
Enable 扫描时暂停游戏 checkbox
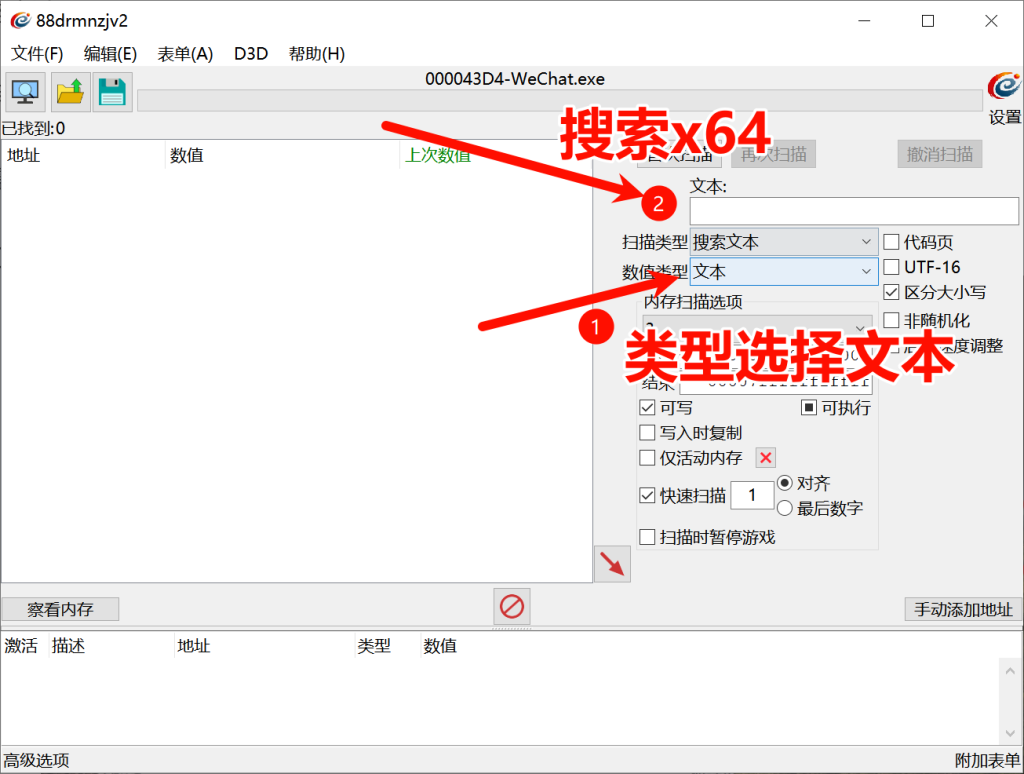[x=647, y=537]
